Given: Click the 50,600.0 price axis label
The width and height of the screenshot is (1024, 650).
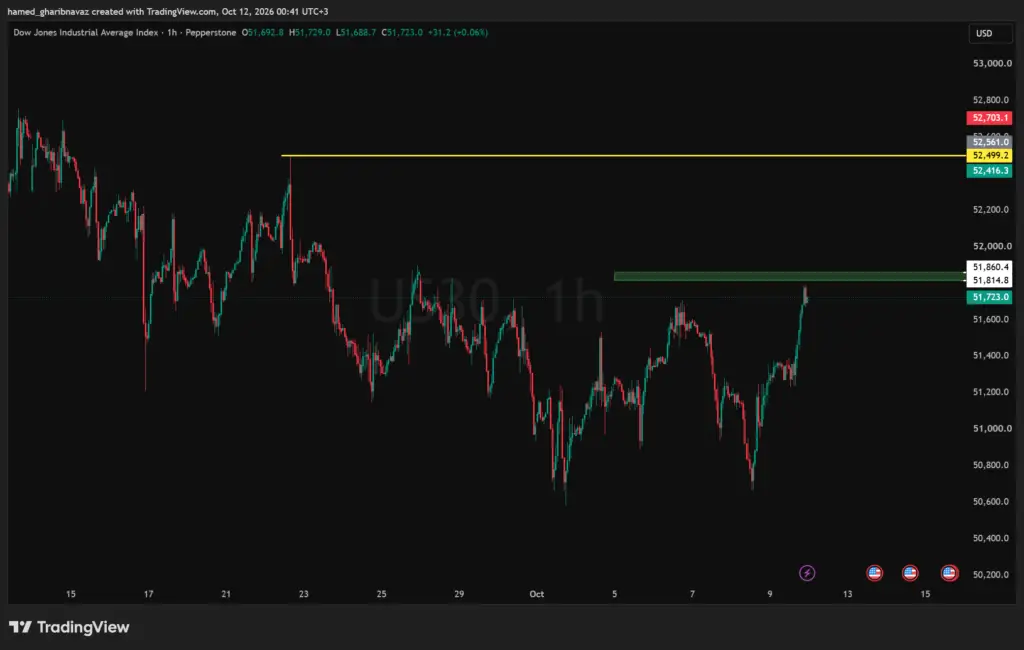Looking at the screenshot, I should (x=992, y=502).
